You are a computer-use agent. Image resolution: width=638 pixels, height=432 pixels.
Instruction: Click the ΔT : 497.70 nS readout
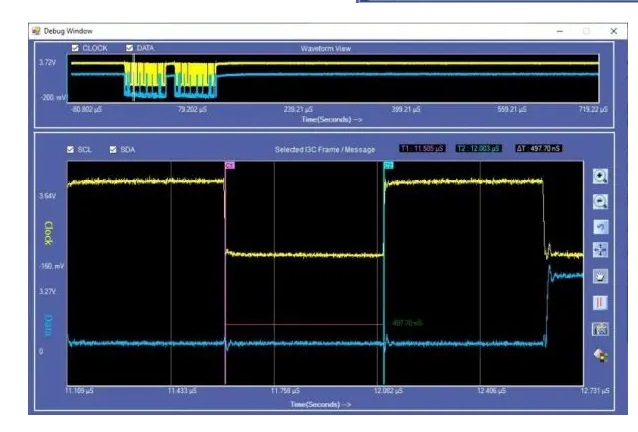point(538,148)
